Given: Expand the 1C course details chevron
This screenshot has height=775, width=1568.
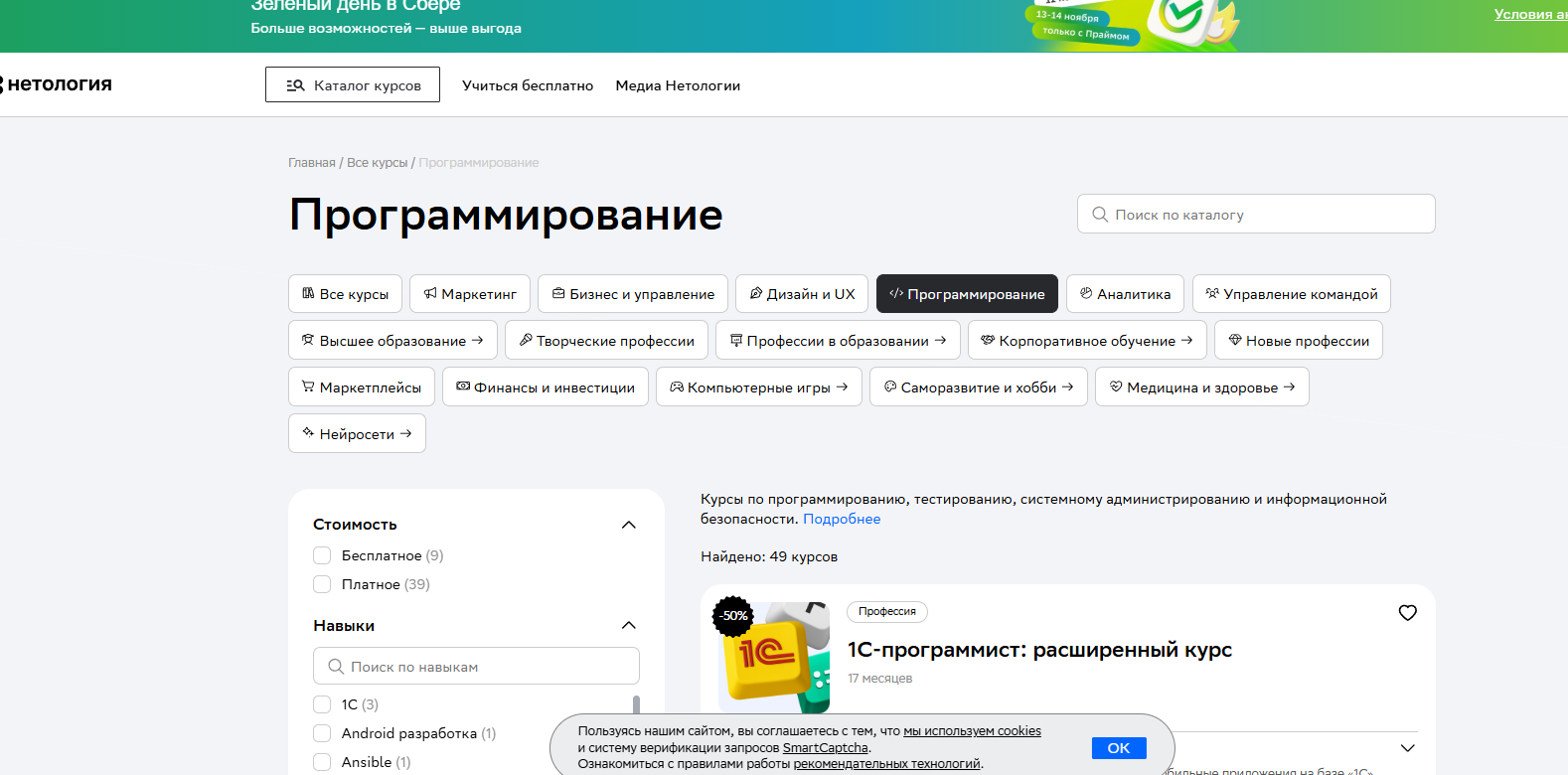Looking at the screenshot, I should point(1407,748).
